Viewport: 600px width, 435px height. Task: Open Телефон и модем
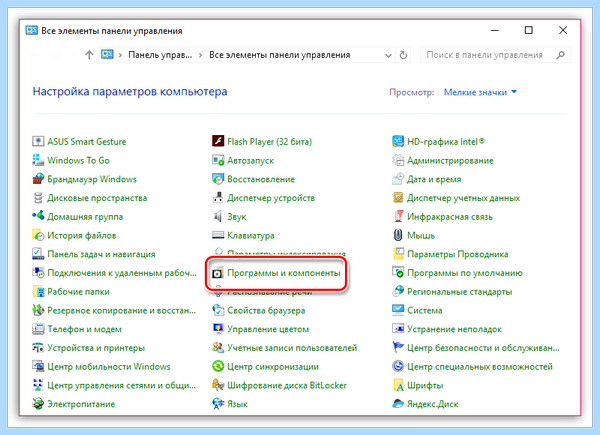coord(77,329)
